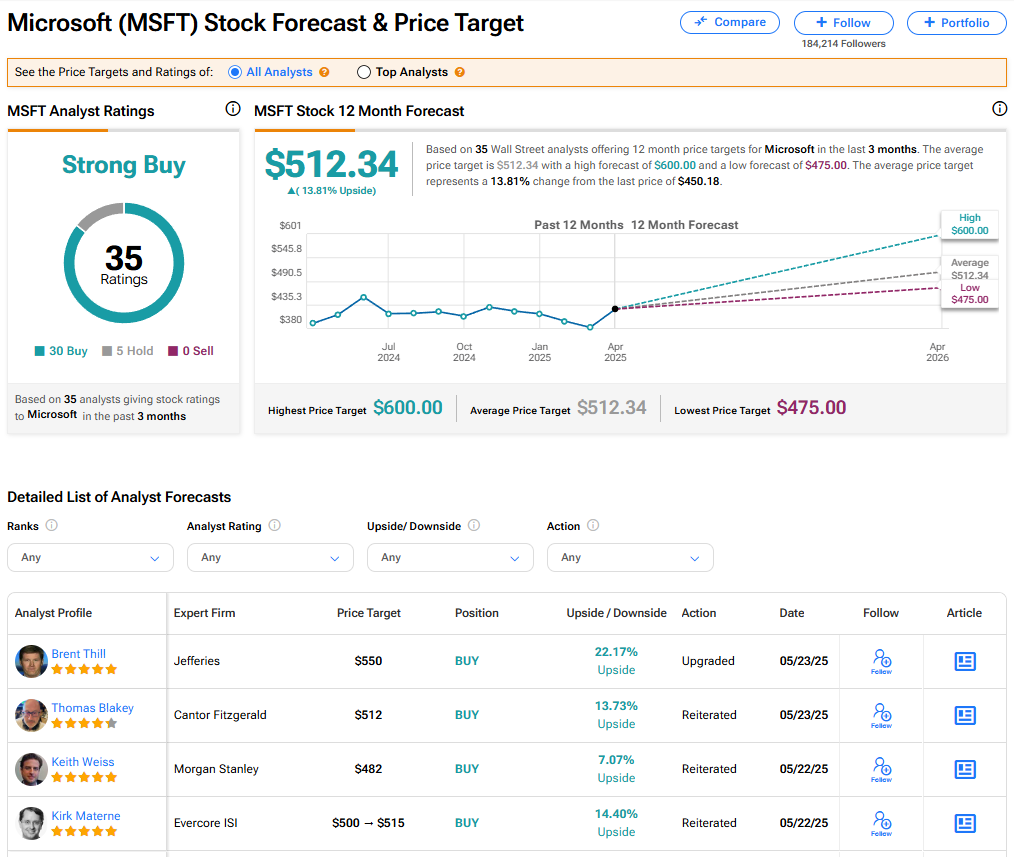Viewport: 1014px width, 857px height.
Task: Click info icon at forecast panel's right
Action: pyautogui.click(x=998, y=109)
